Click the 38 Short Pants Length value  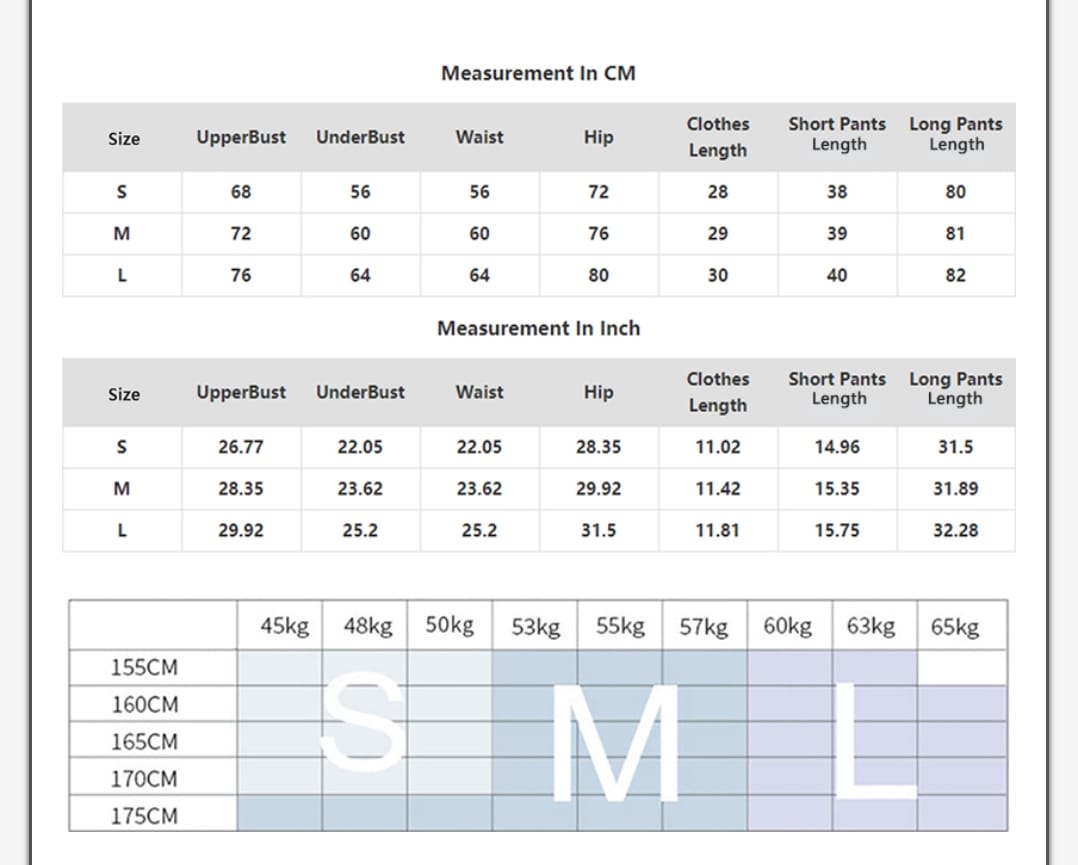pyautogui.click(x=837, y=192)
